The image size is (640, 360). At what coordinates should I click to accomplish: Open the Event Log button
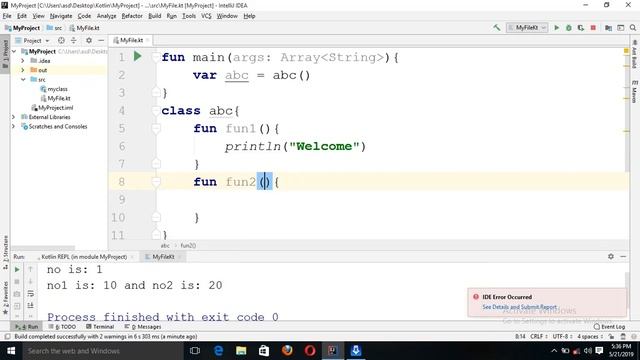point(609,327)
